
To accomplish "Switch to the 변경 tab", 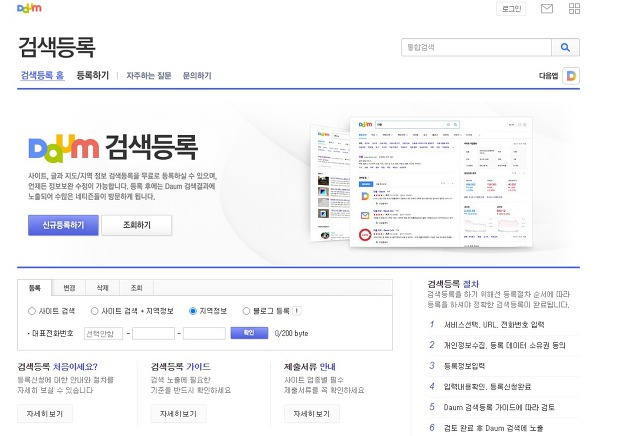I will [x=69, y=288].
